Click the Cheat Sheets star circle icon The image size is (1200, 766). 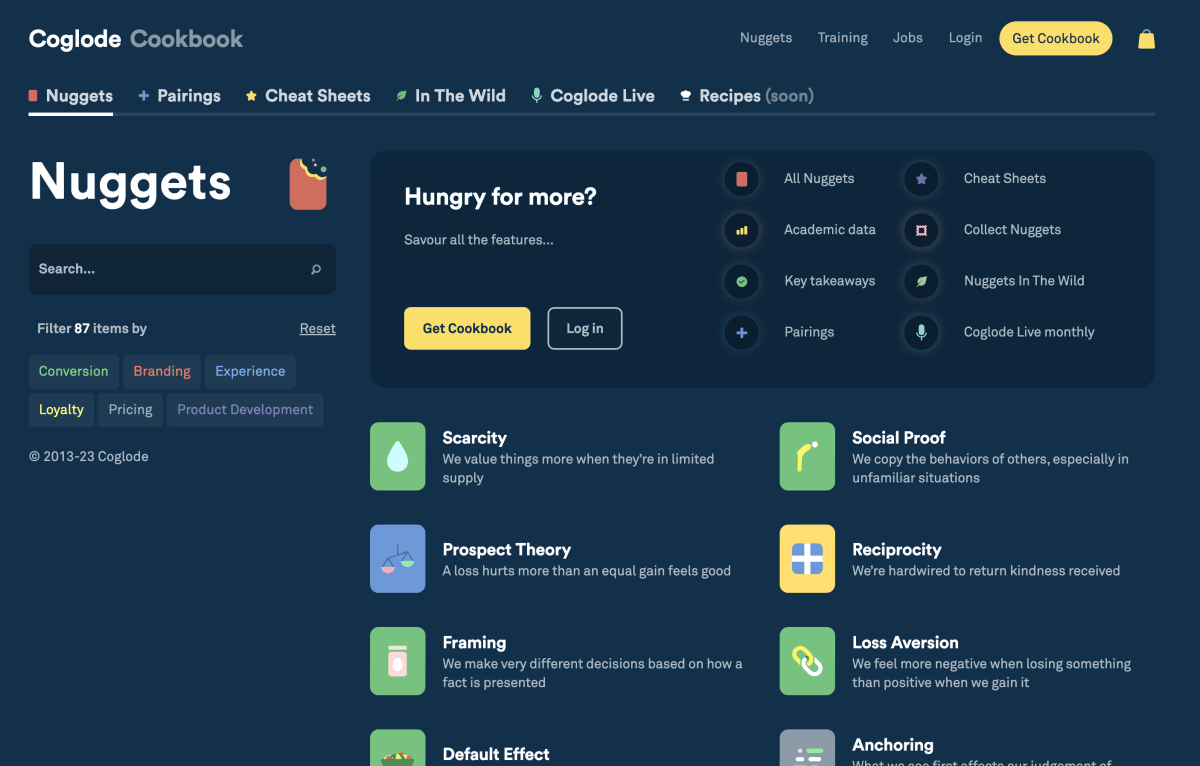(x=921, y=179)
